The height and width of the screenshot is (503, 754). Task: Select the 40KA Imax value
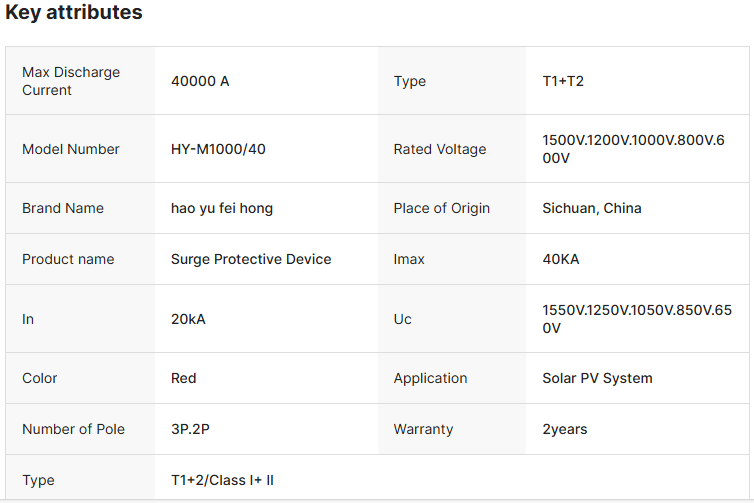561,259
